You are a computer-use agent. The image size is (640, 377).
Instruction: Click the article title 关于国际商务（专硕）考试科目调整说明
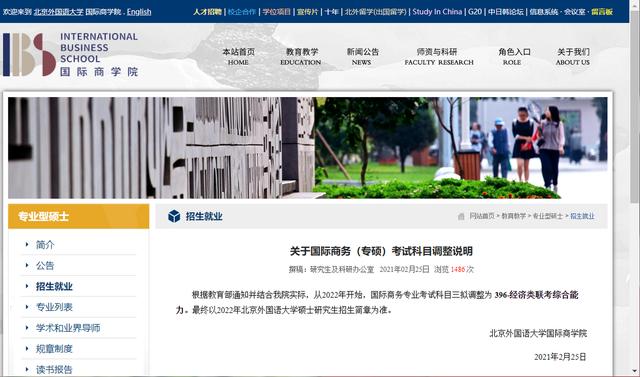[381, 251]
